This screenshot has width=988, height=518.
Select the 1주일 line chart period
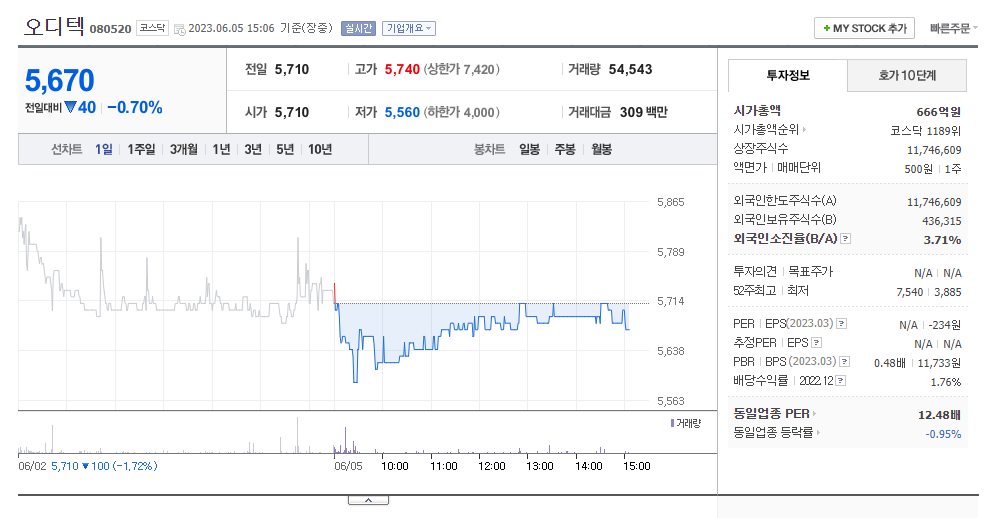coord(141,149)
